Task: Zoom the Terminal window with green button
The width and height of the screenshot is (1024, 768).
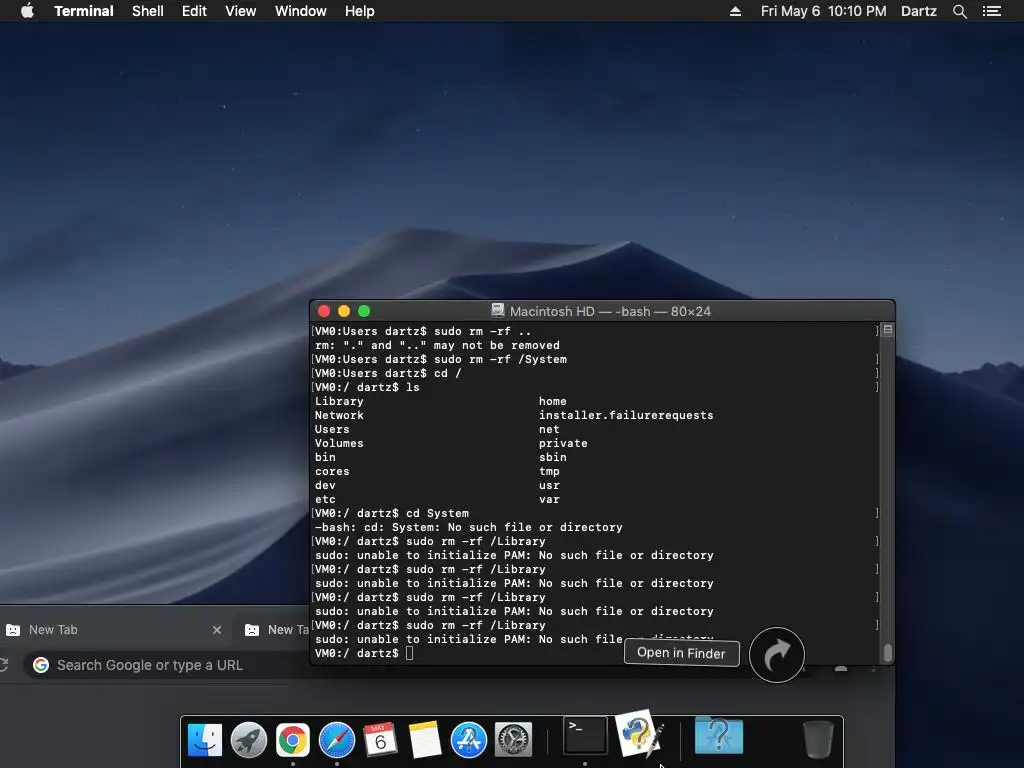Action: tap(364, 311)
